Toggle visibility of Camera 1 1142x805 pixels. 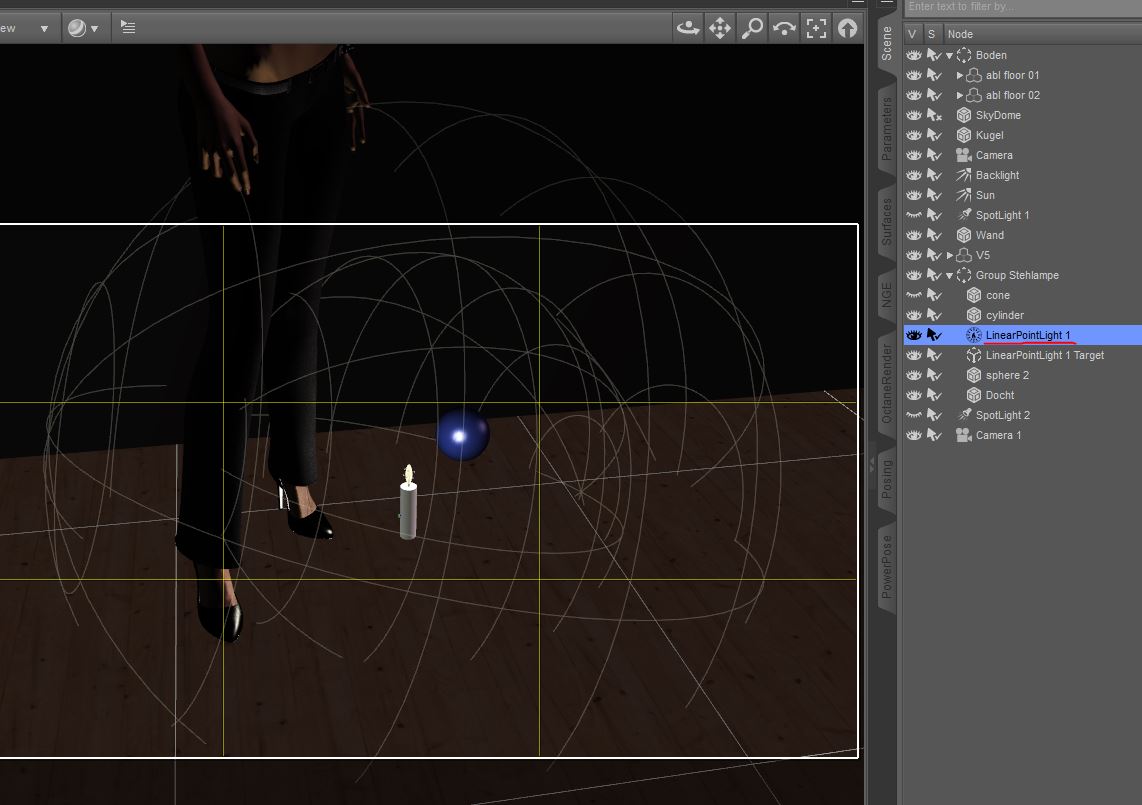click(x=913, y=436)
